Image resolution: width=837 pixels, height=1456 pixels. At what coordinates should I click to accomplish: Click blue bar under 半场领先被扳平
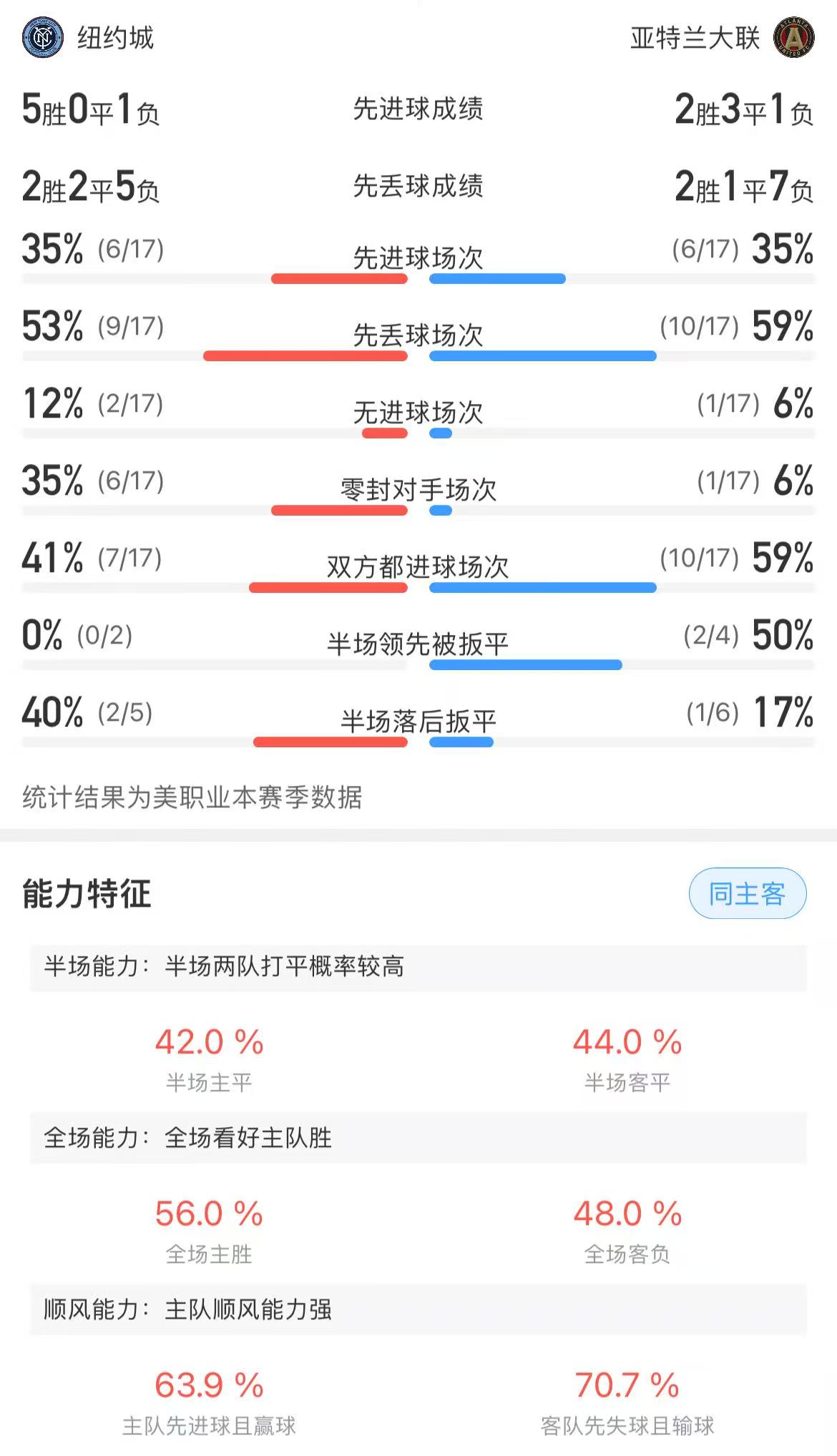coord(525,665)
